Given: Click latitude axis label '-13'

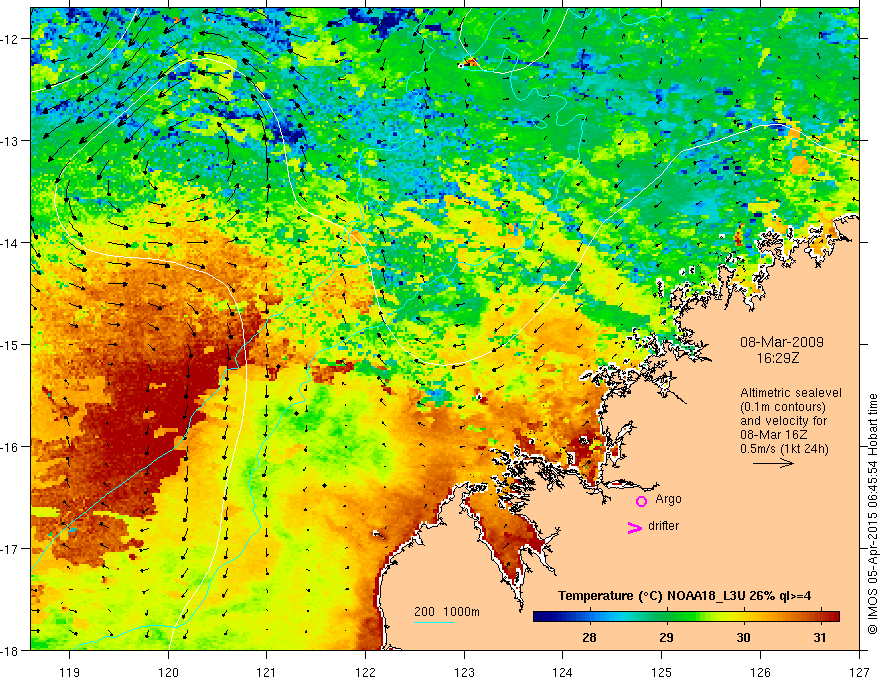Looking at the screenshot, I should (x=10, y=141).
